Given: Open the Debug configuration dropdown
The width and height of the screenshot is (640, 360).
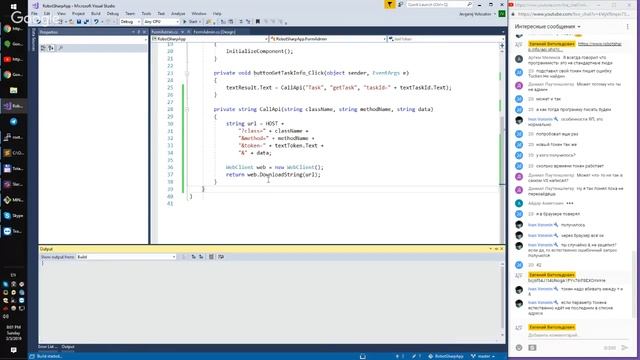Looking at the screenshot, I should [x=130, y=22].
